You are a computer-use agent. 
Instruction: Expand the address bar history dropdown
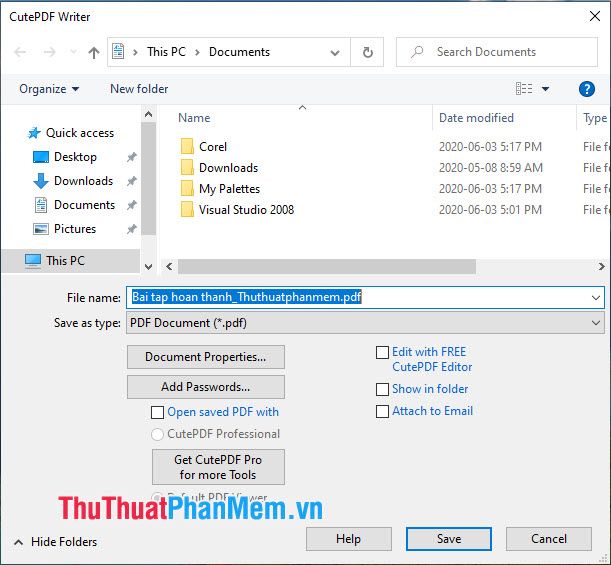coord(335,52)
